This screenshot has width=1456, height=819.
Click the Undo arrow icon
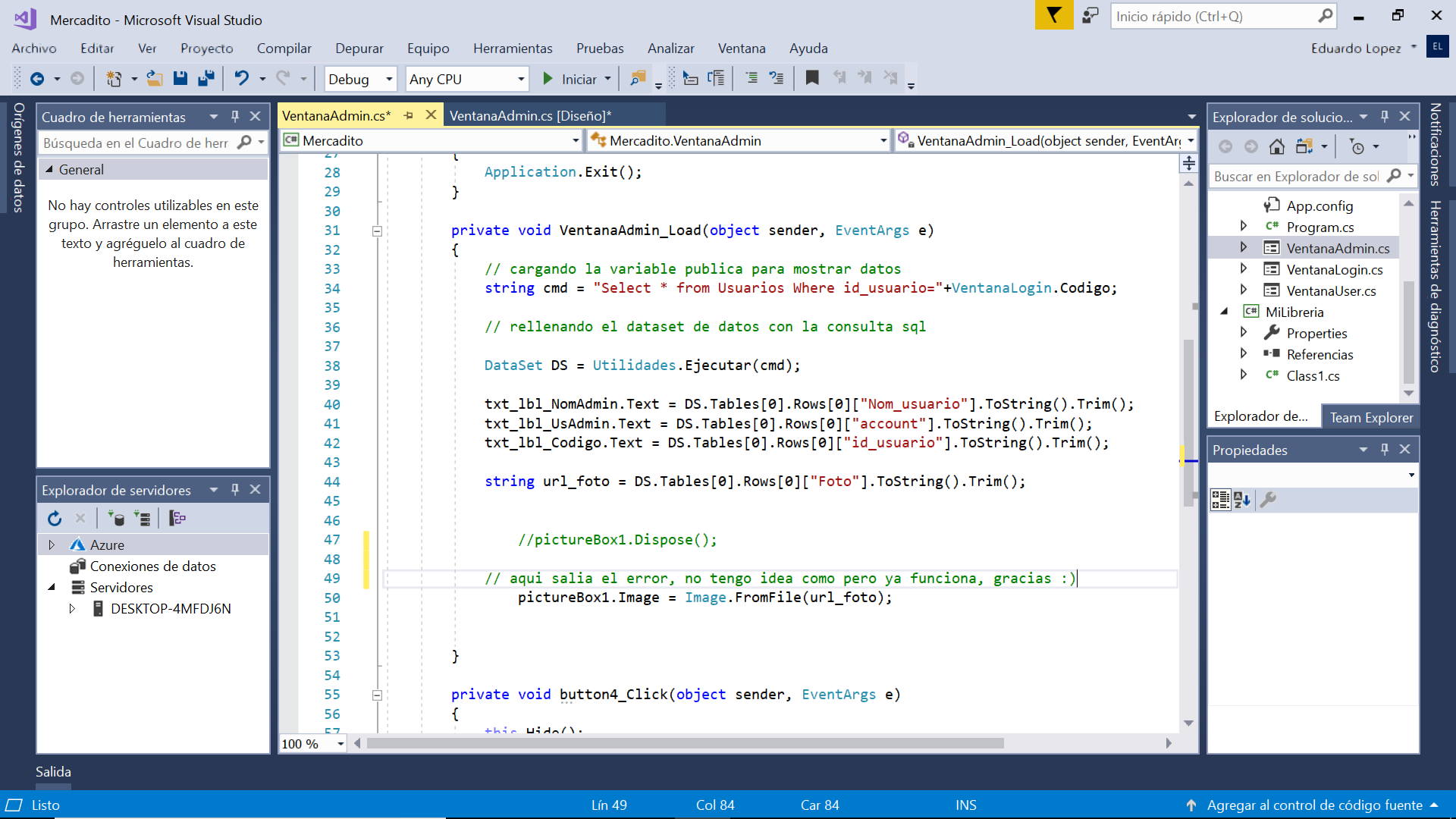pos(242,78)
